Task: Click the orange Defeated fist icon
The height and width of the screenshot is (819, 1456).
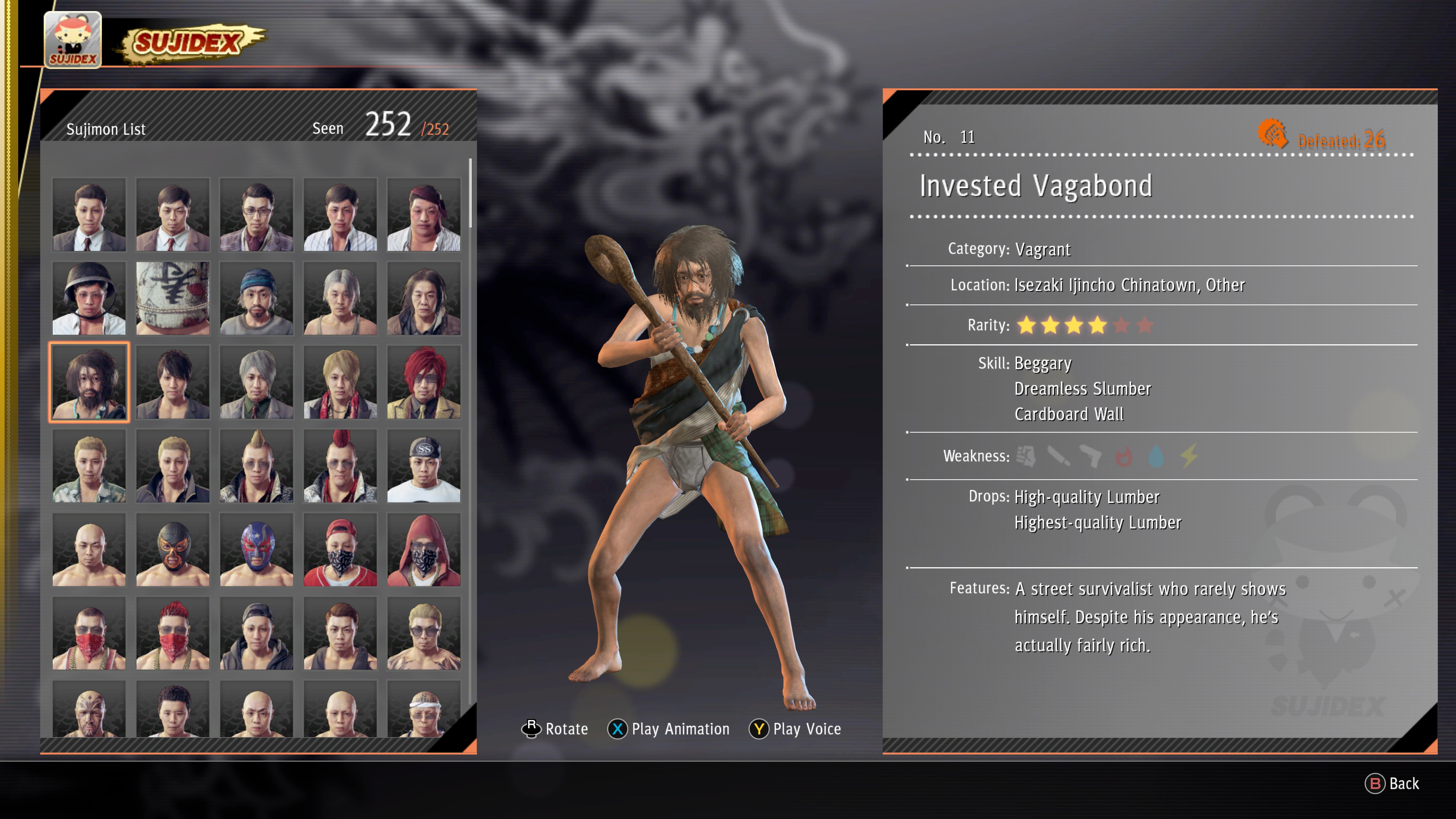Action: pos(1272,134)
